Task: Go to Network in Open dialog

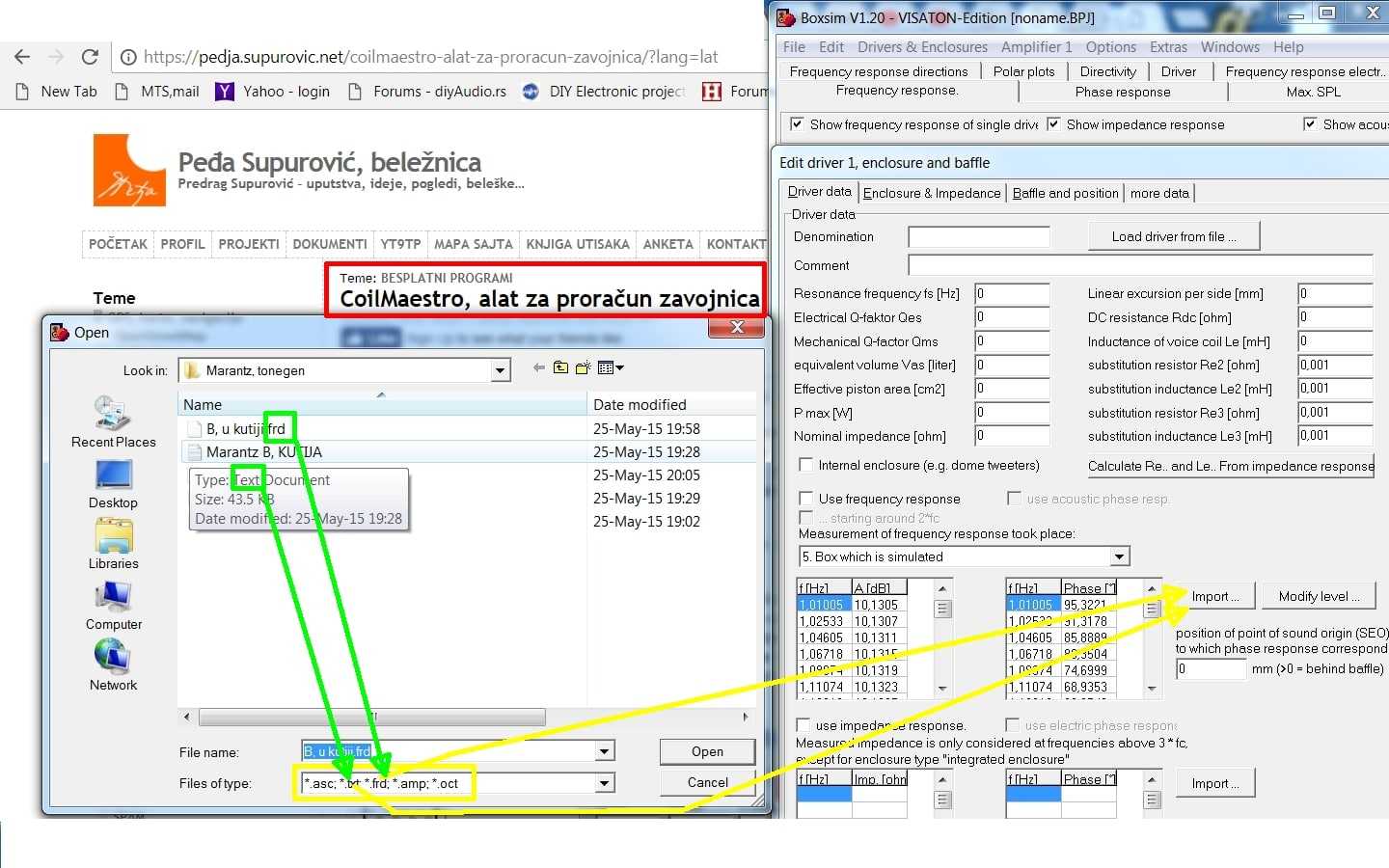Action: pyautogui.click(x=113, y=666)
